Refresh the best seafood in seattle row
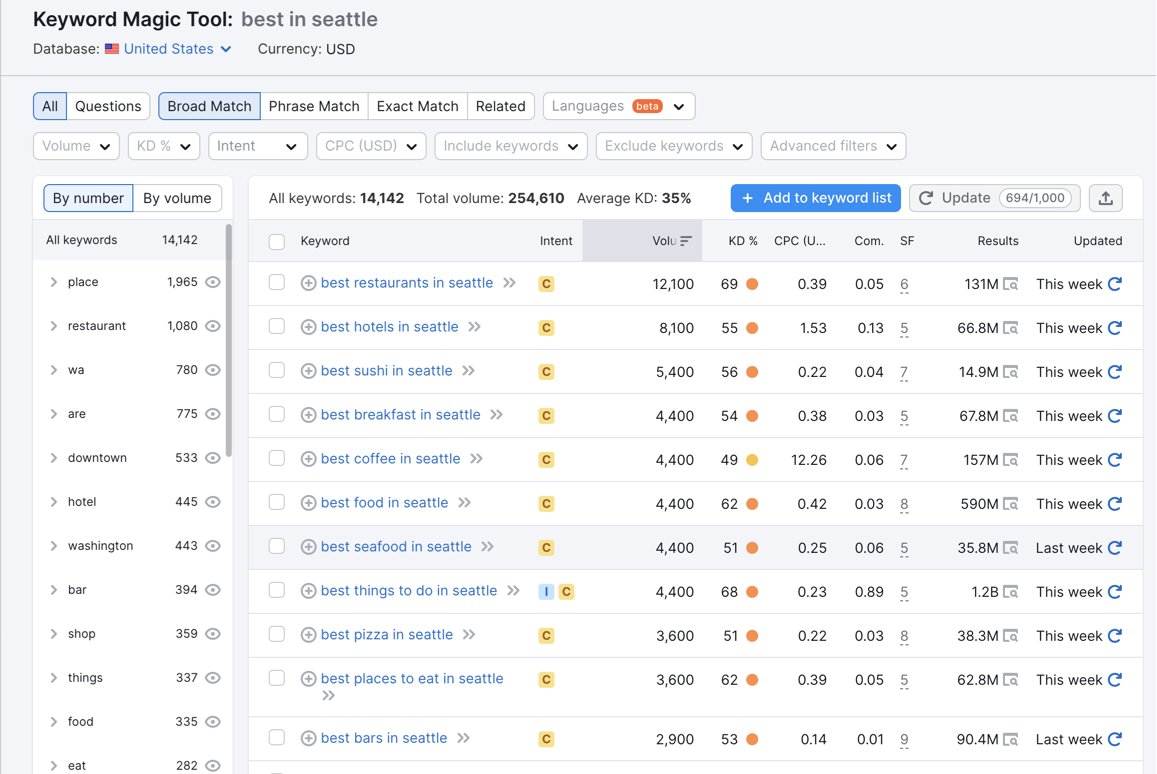Screen dimensions: 1157x774 click(x=1115, y=547)
